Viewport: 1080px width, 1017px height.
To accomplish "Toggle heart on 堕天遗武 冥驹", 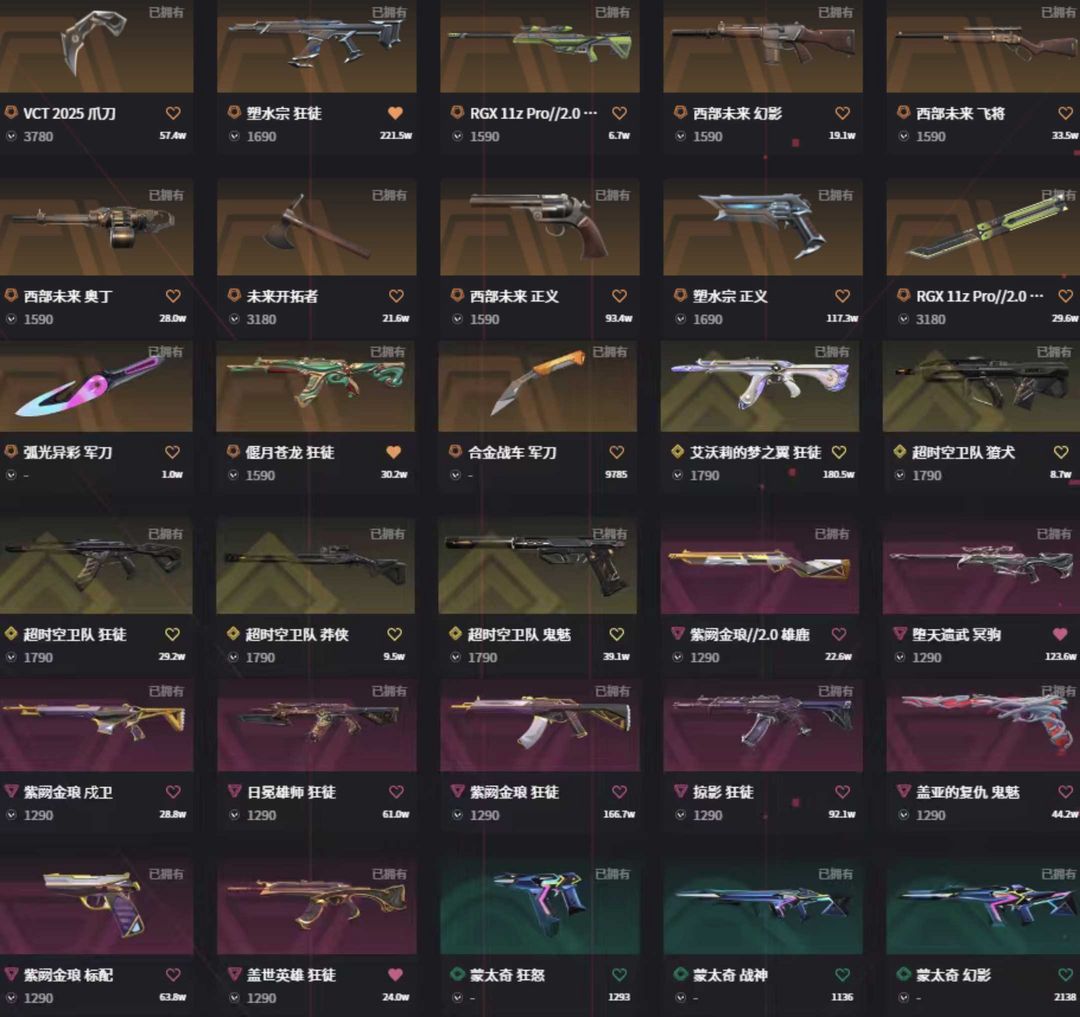I will tap(1060, 634).
